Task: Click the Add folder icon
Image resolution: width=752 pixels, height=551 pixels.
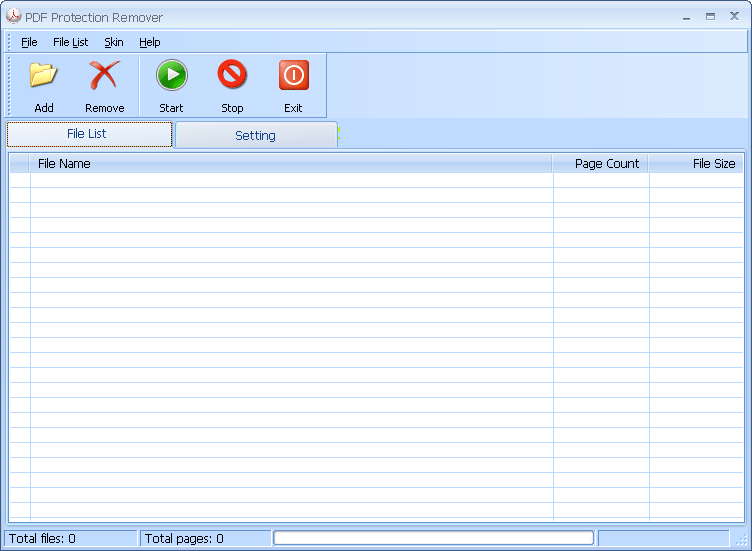Action: (x=43, y=75)
